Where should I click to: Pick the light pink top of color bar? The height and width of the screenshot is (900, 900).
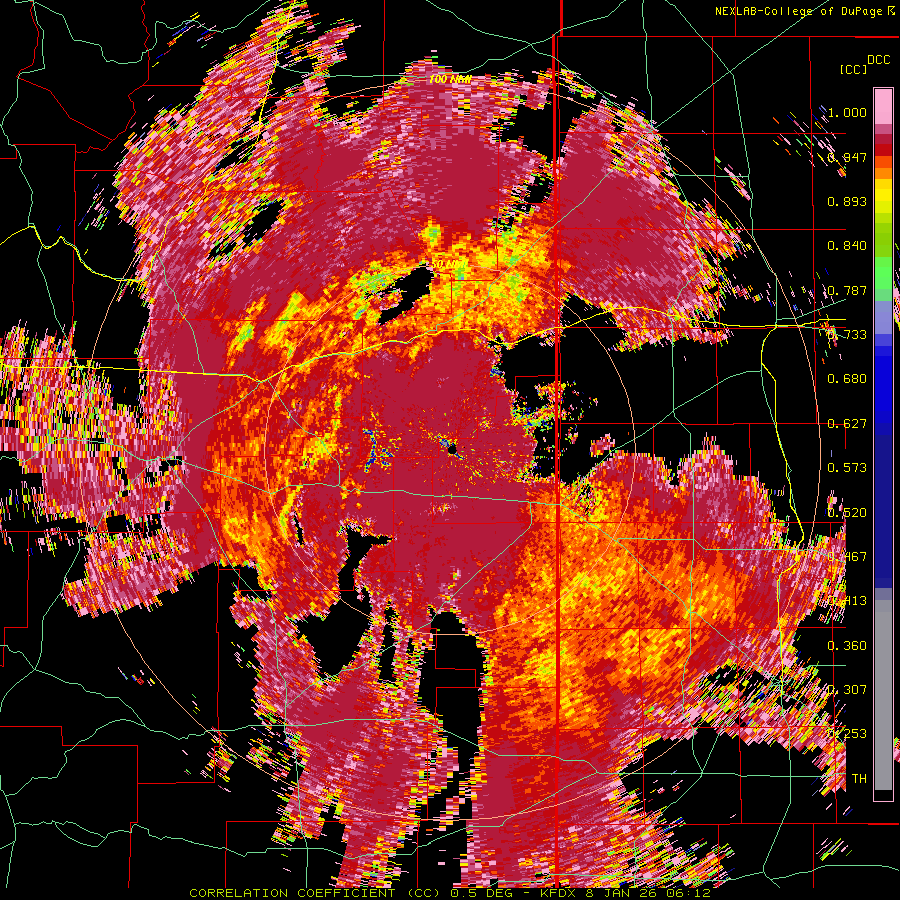pyautogui.click(x=883, y=106)
